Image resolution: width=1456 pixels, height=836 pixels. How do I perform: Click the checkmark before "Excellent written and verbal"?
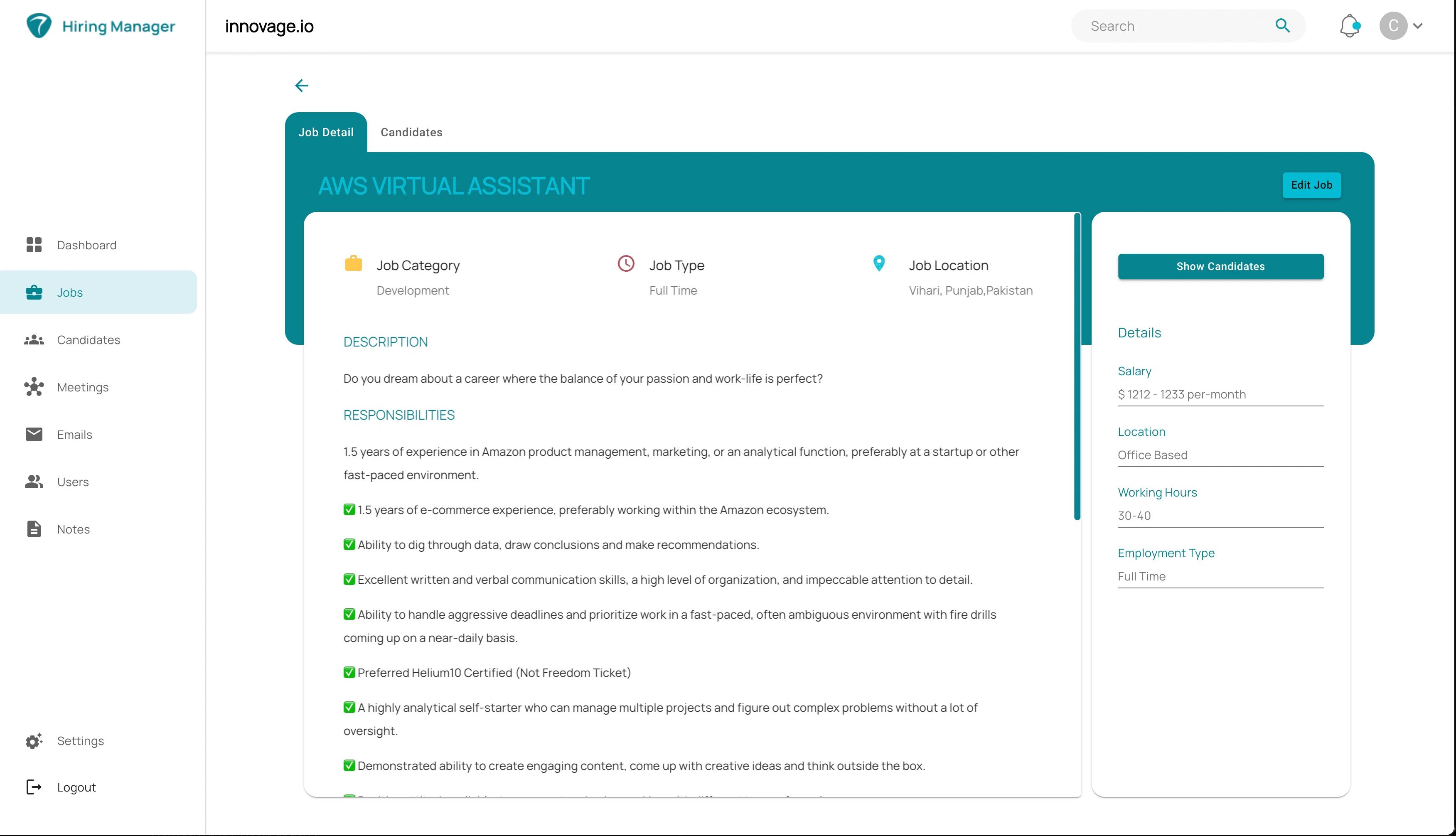349,579
